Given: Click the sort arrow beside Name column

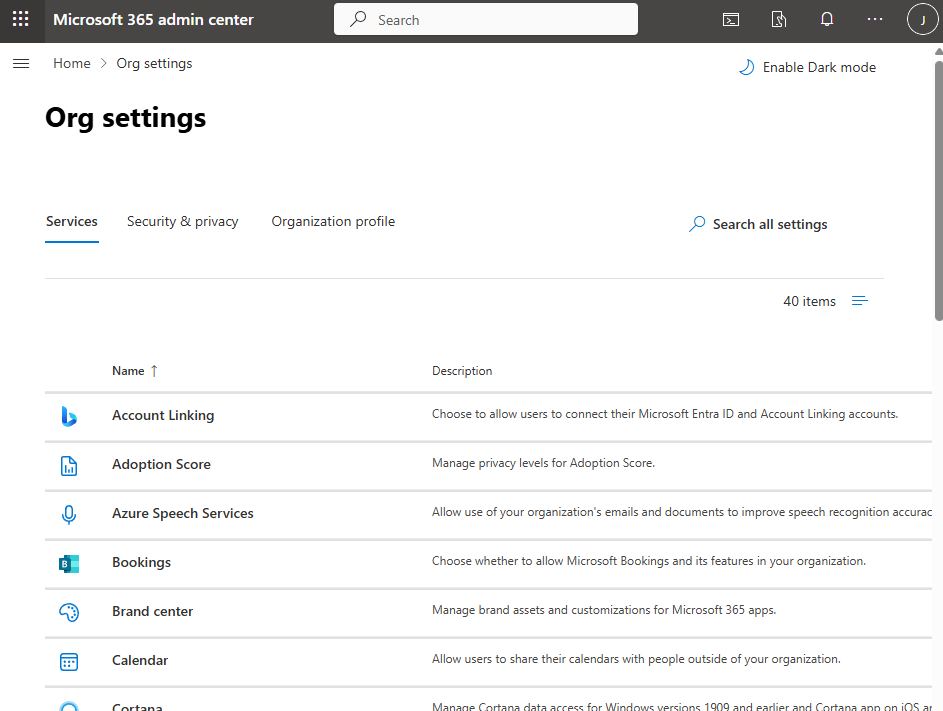Looking at the screenshot, I should [x=154, y=371].
